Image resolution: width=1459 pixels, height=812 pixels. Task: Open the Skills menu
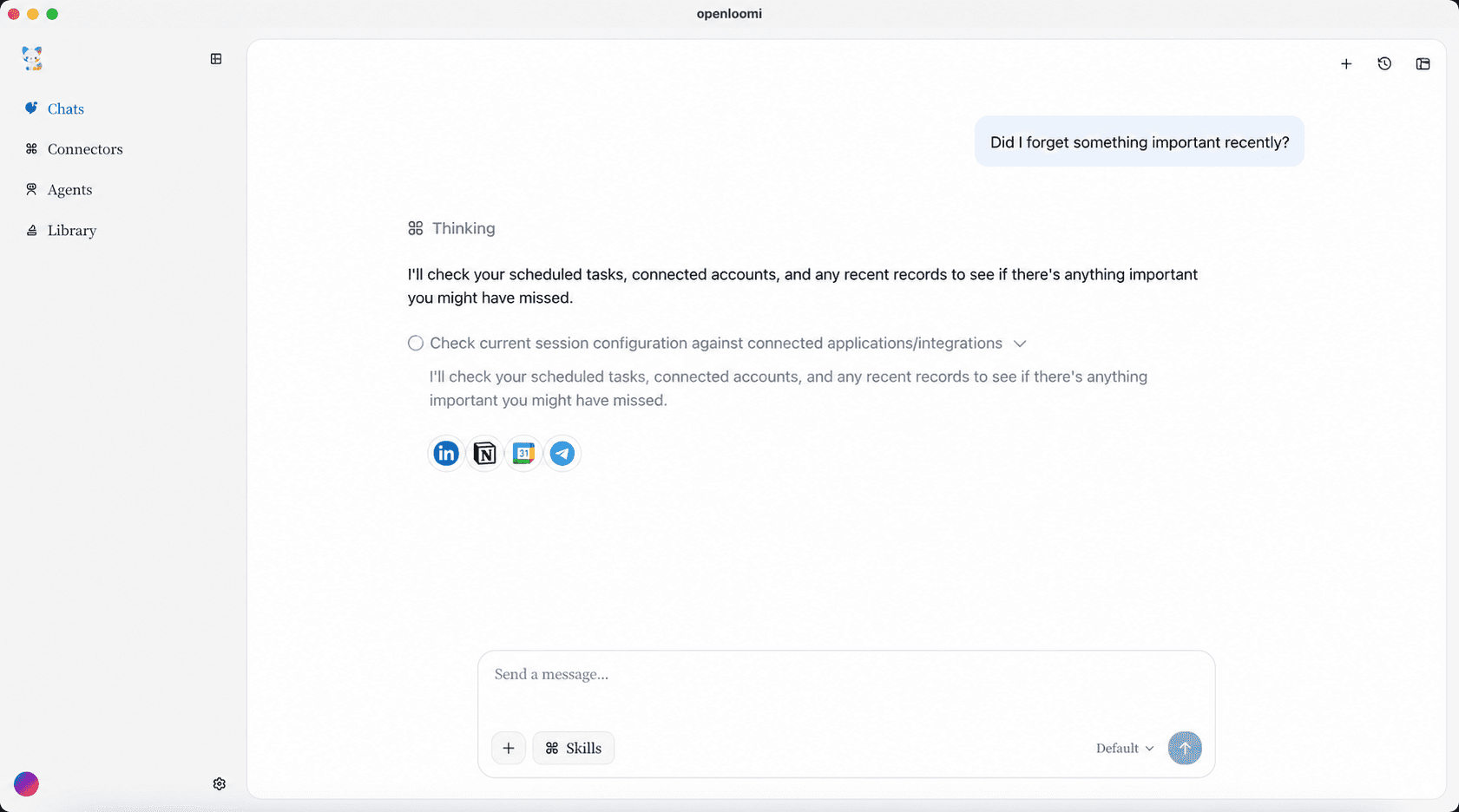574,748
